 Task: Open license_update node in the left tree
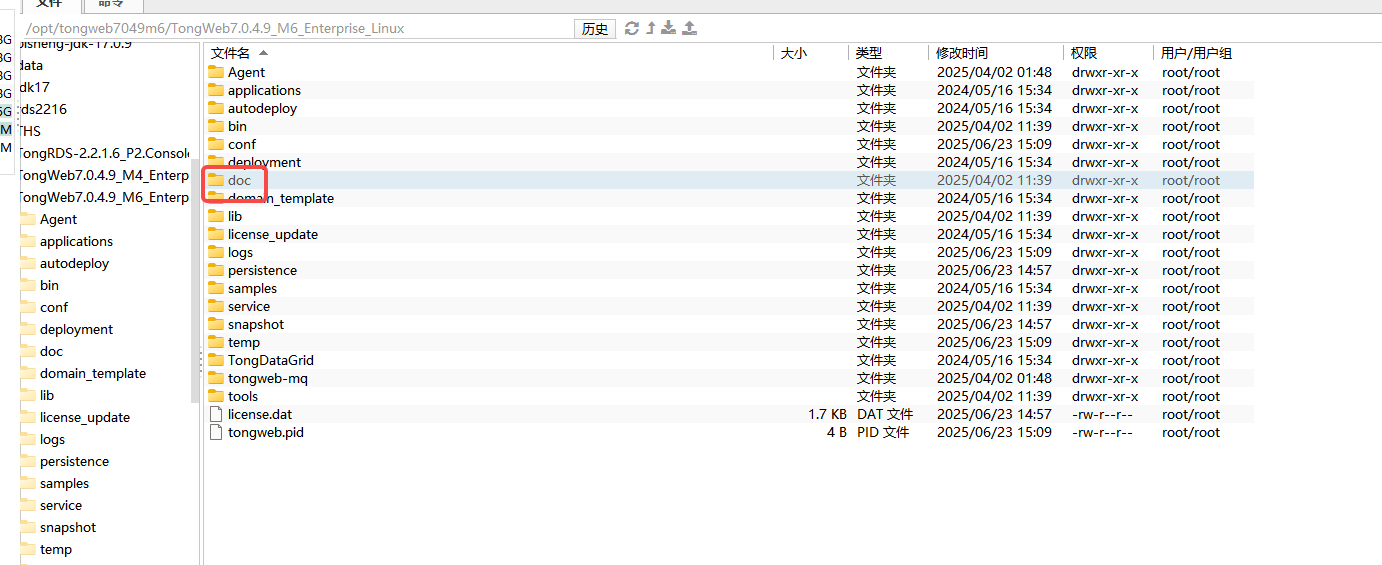[x=85, y=417]
